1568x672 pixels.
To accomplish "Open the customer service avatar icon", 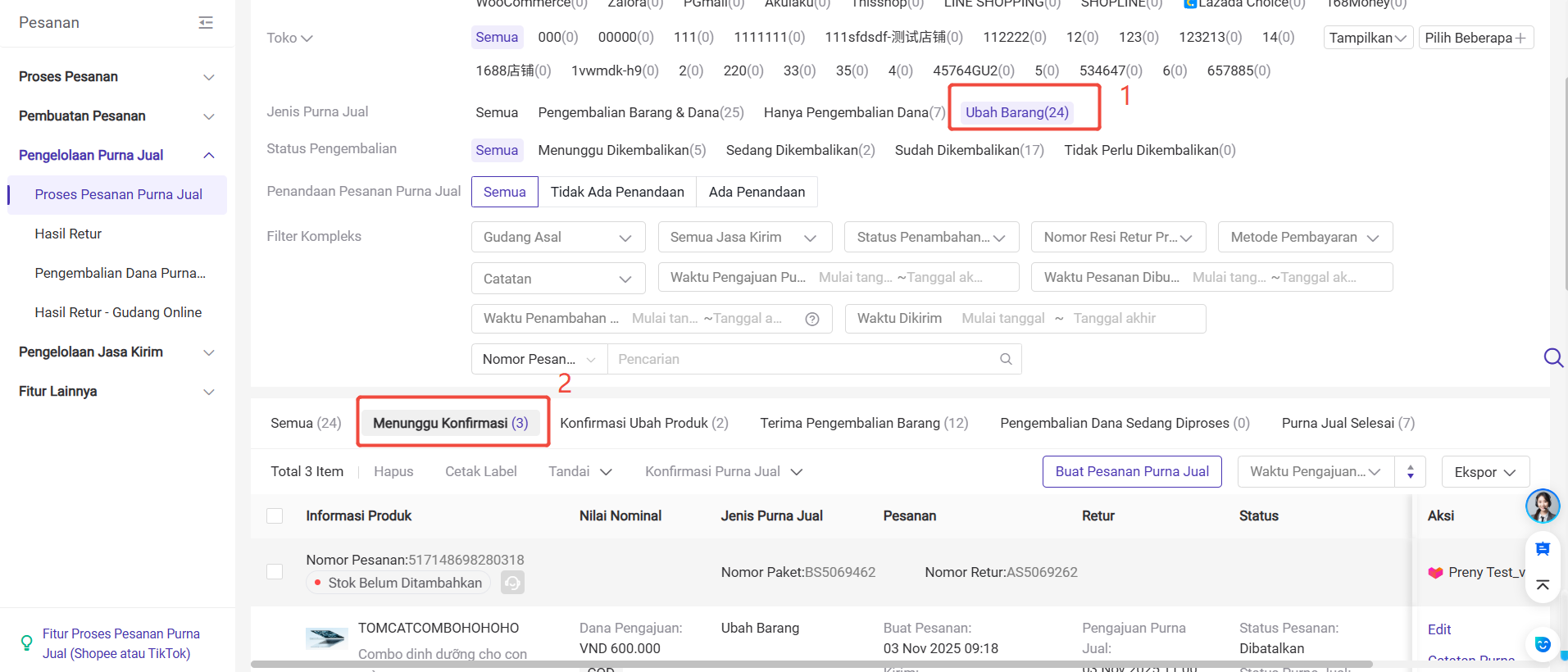I will [1542, 506].
